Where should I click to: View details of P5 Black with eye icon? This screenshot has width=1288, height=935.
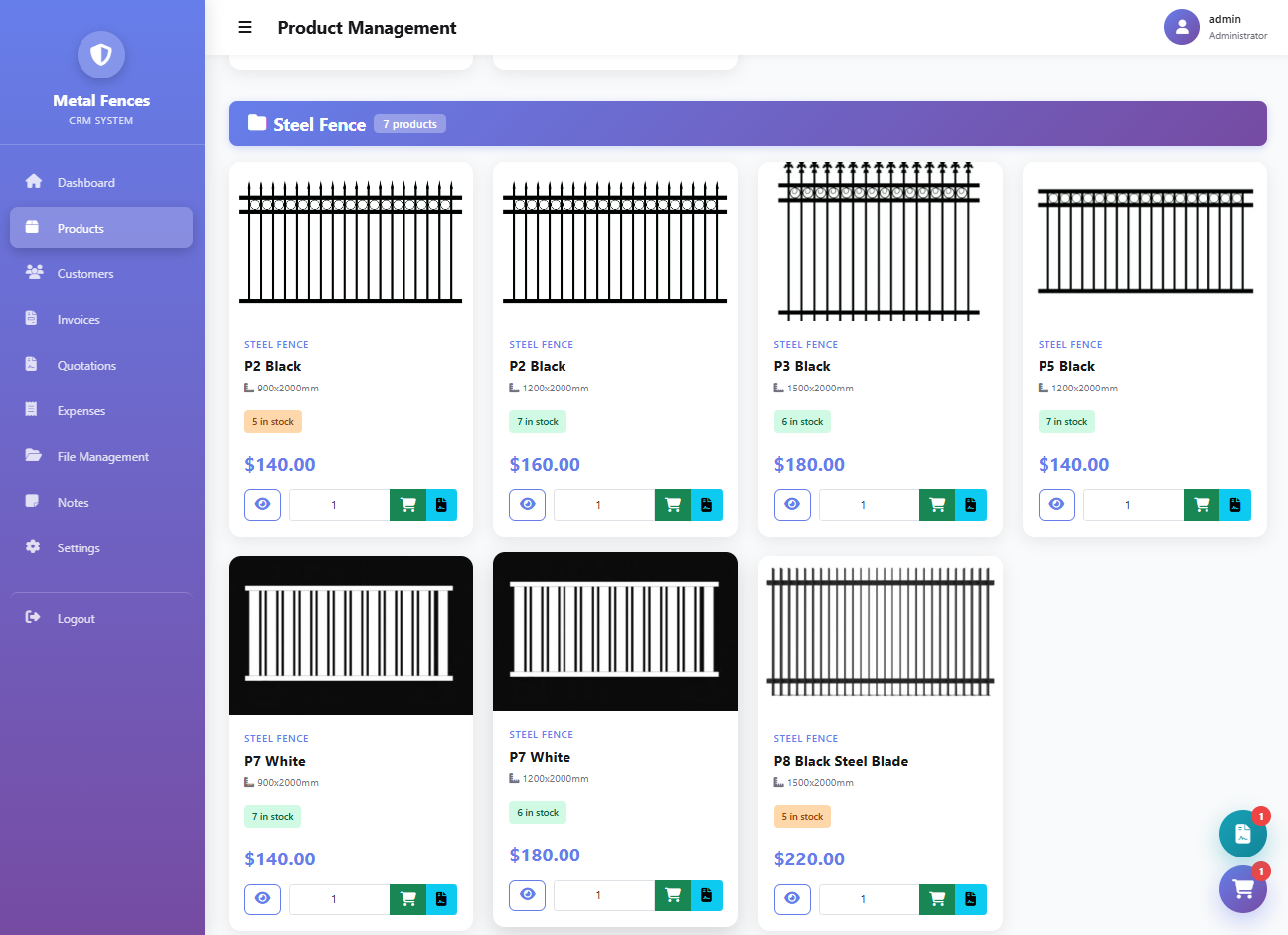tap(1056, 505)
